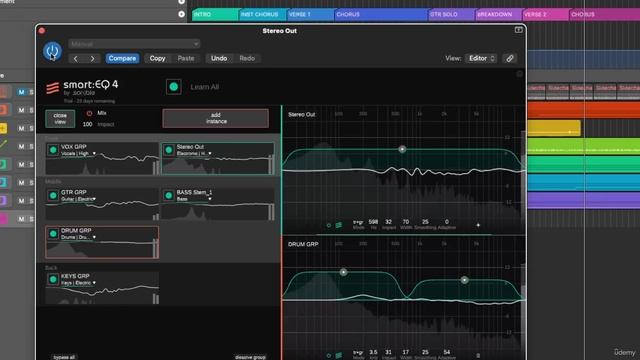The height and width of the screenshot is (360, 640).
Task: Open the preset name dropdown
Action: [134, 44]
